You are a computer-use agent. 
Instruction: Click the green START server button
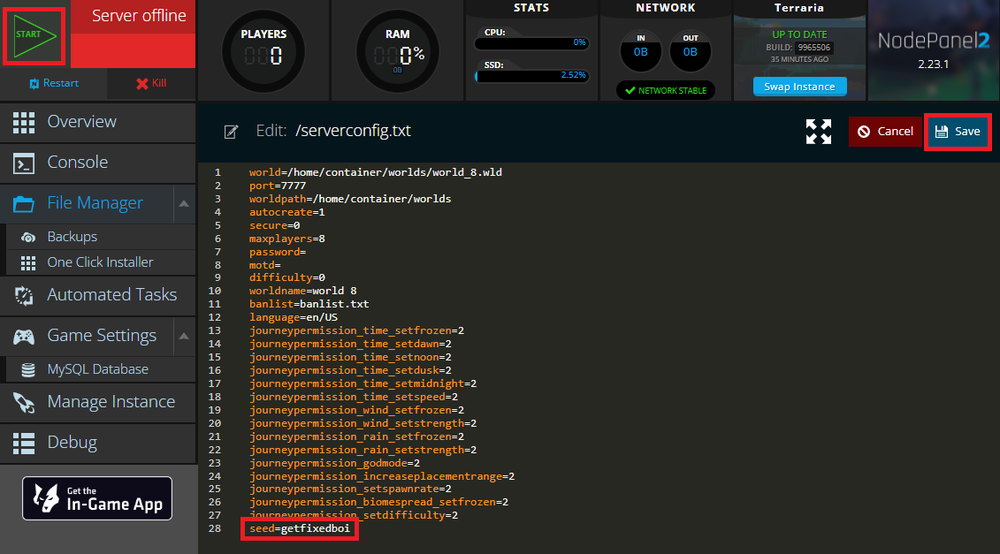pos(35,35)
